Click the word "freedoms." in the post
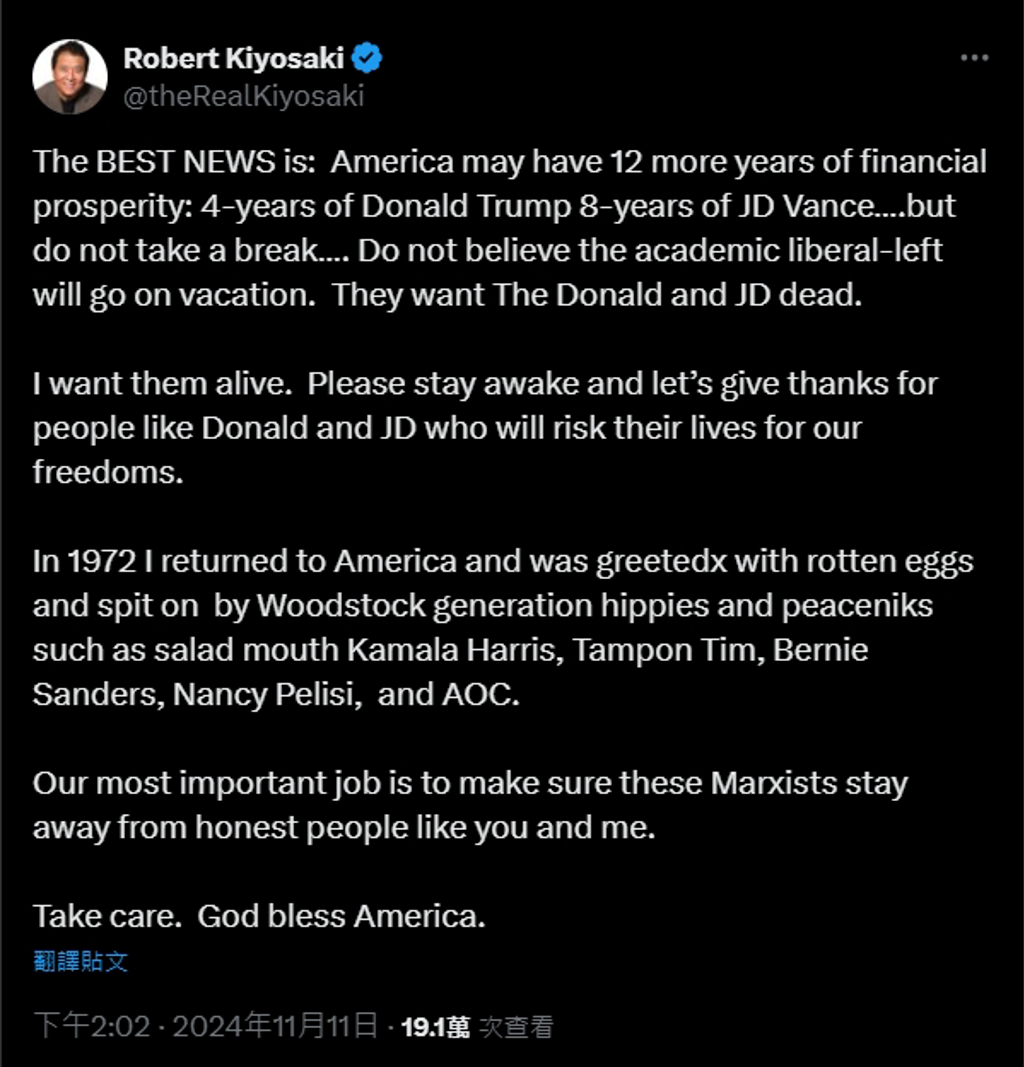Viewport: 1024px width, 1067px height. click(108, 472)
